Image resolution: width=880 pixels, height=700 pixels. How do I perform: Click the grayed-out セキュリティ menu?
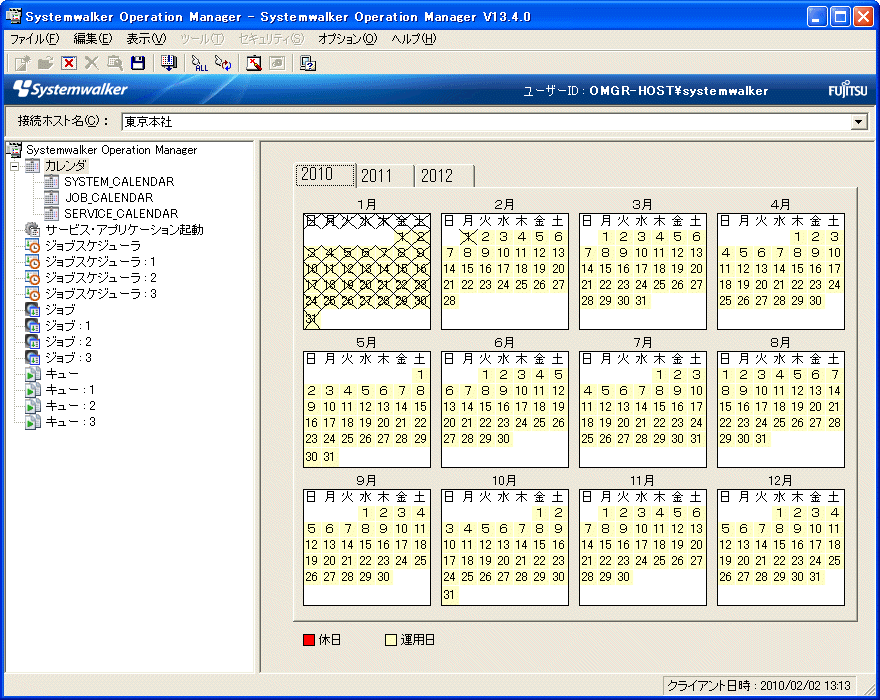(x=271, y=39)
